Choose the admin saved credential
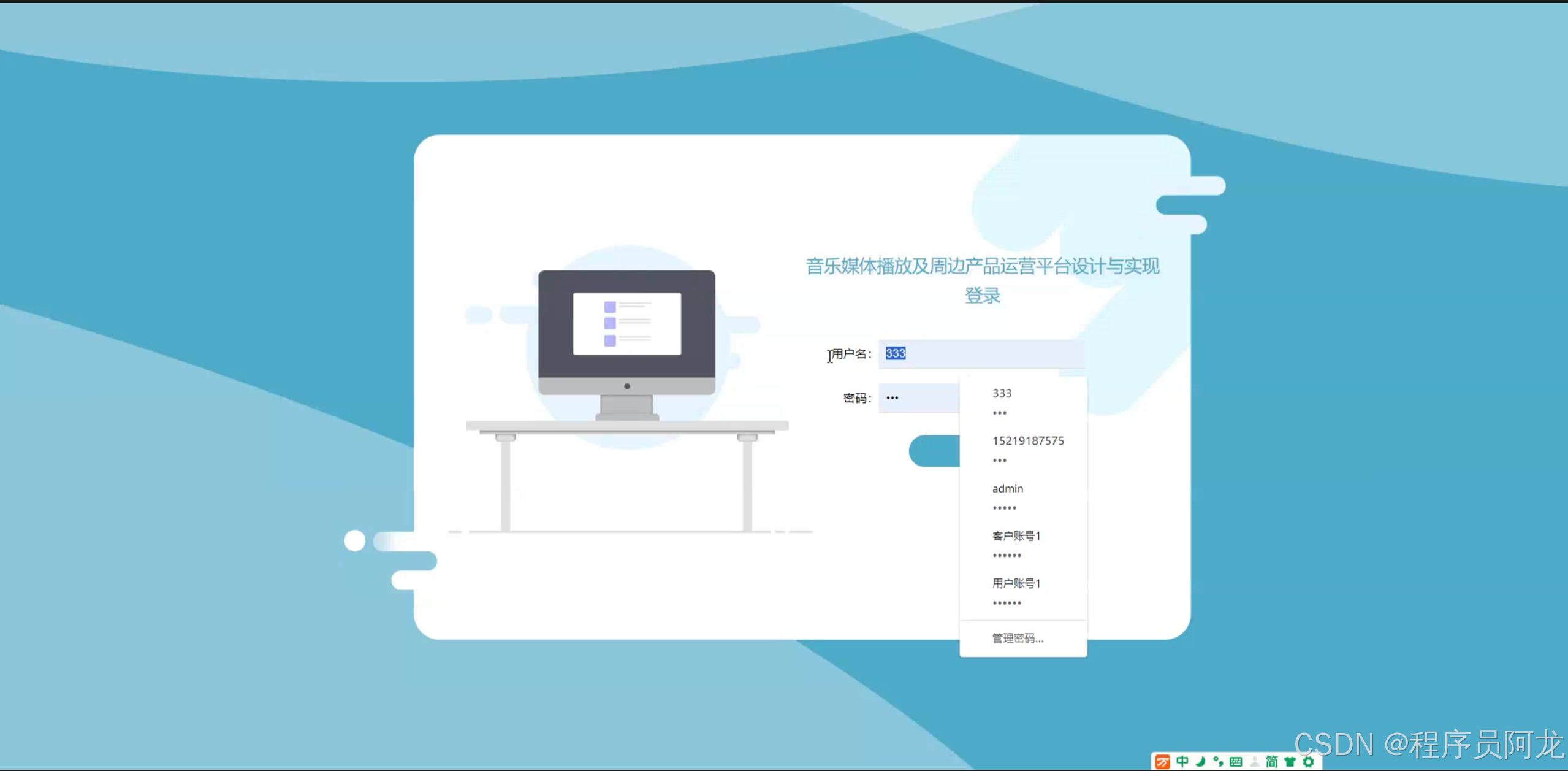This screenshot has height=771, width=1568. point(1022,496)
